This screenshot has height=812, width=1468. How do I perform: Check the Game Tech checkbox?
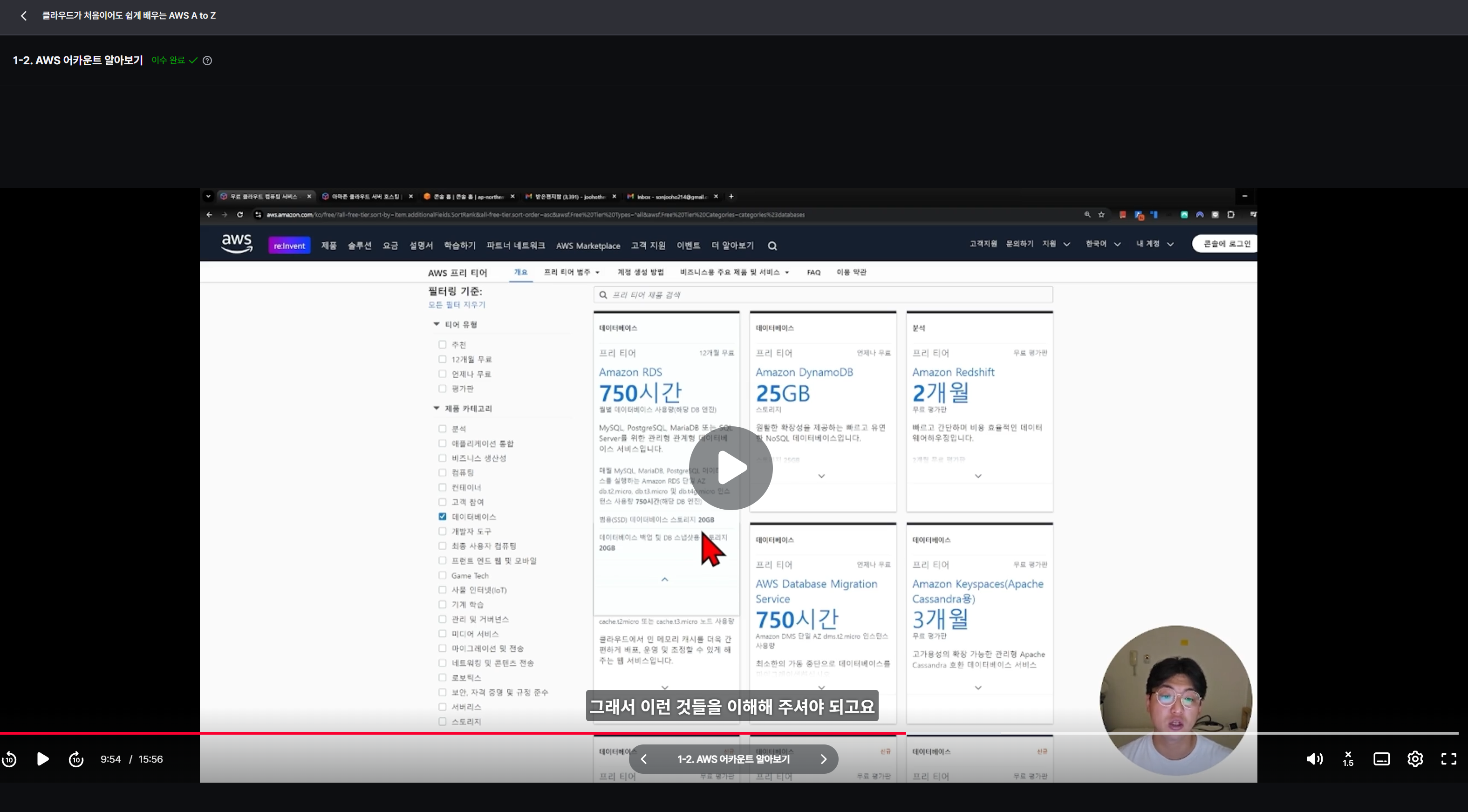click(442, 575)
